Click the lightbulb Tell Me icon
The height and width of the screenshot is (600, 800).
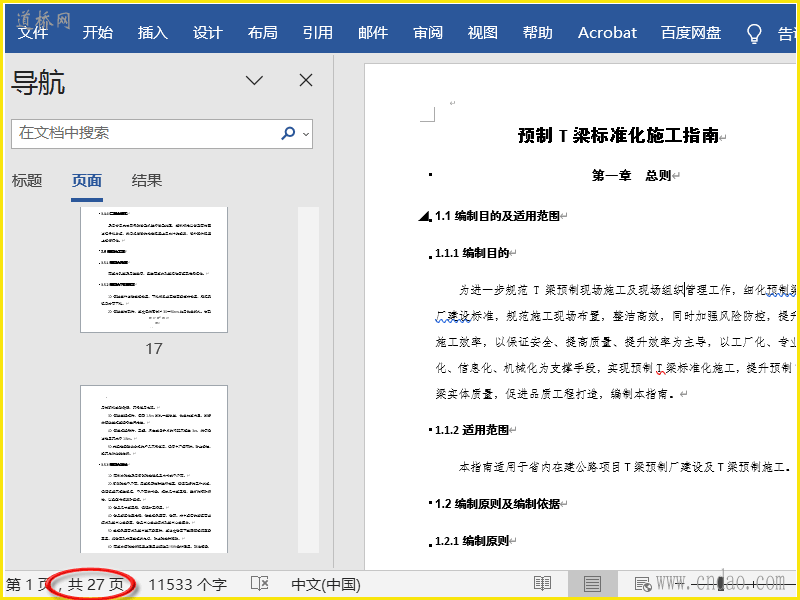click(754, 34)
